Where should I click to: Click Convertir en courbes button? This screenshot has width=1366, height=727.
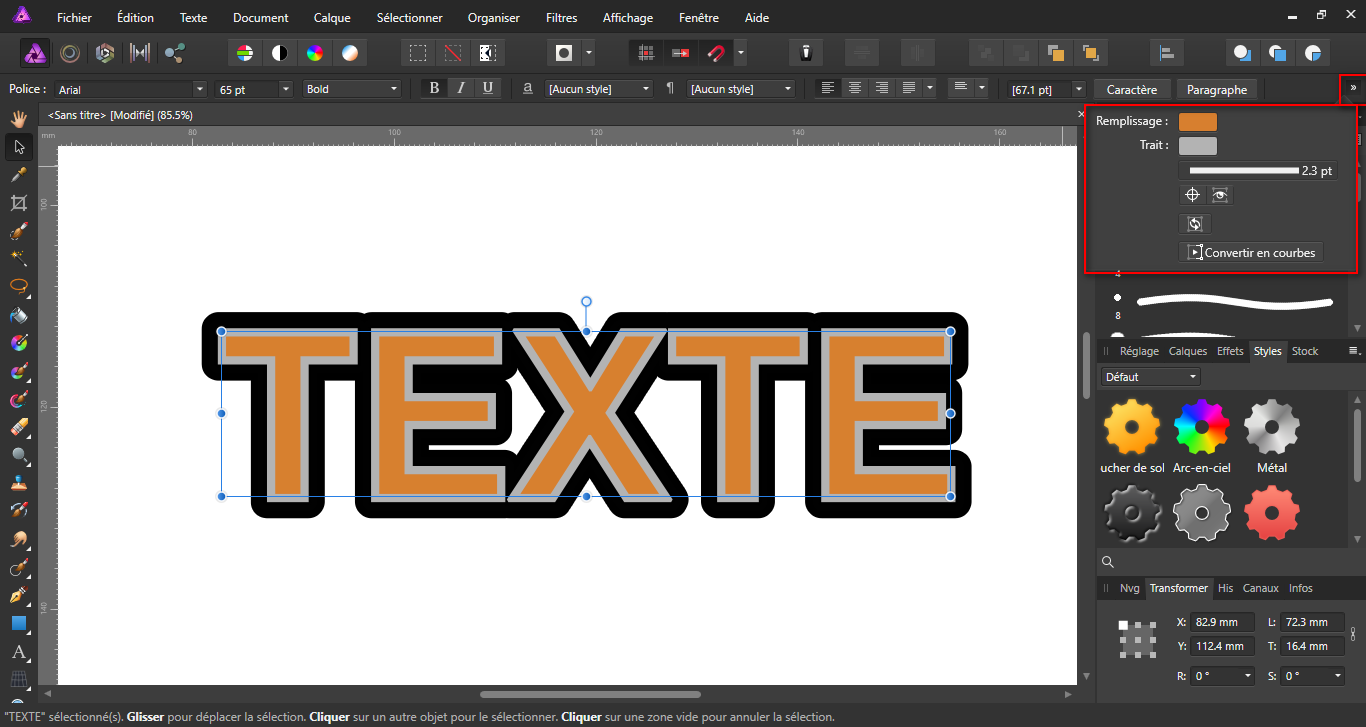(x=1251, y=252)
